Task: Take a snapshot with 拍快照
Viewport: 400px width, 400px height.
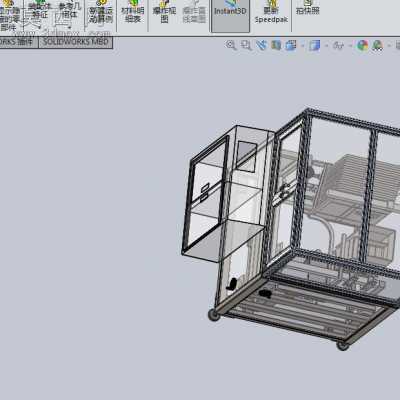Action: point(308,9)
